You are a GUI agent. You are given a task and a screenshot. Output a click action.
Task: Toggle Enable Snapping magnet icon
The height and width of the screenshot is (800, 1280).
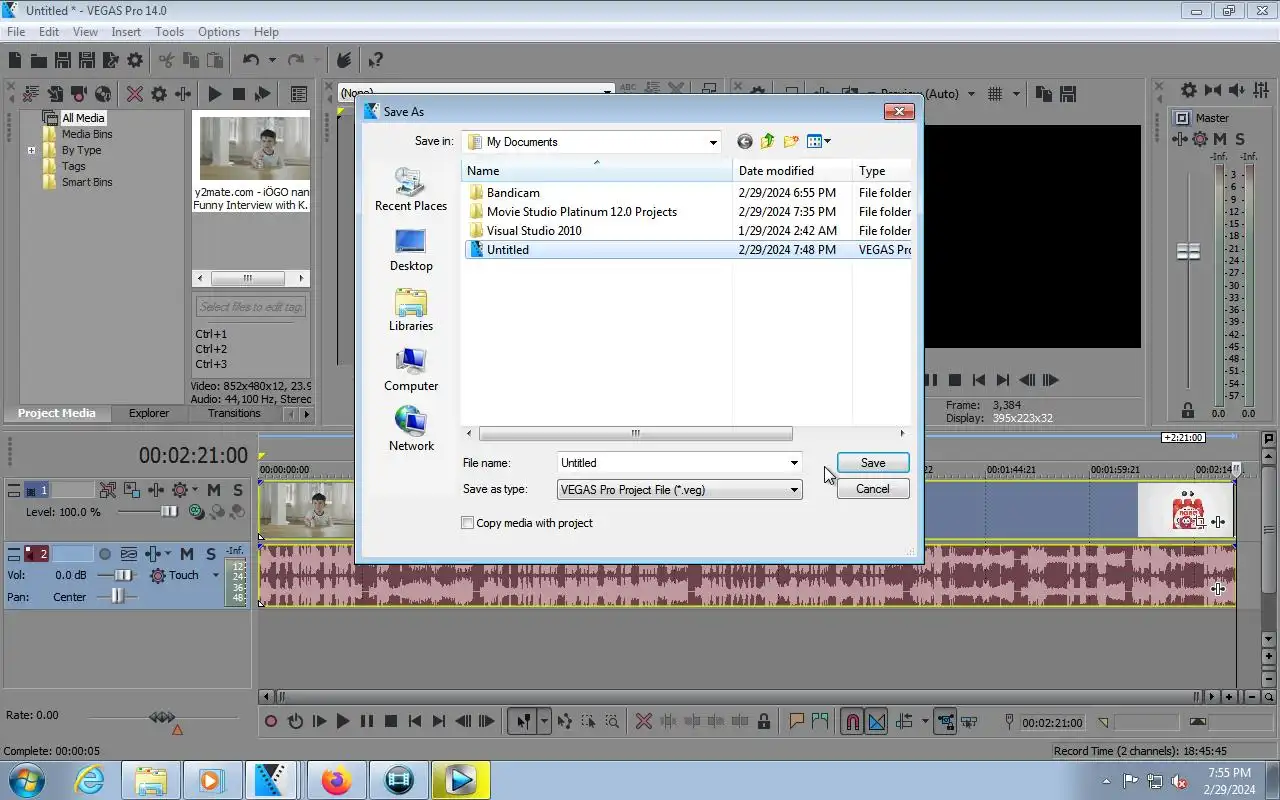point(851,721)
